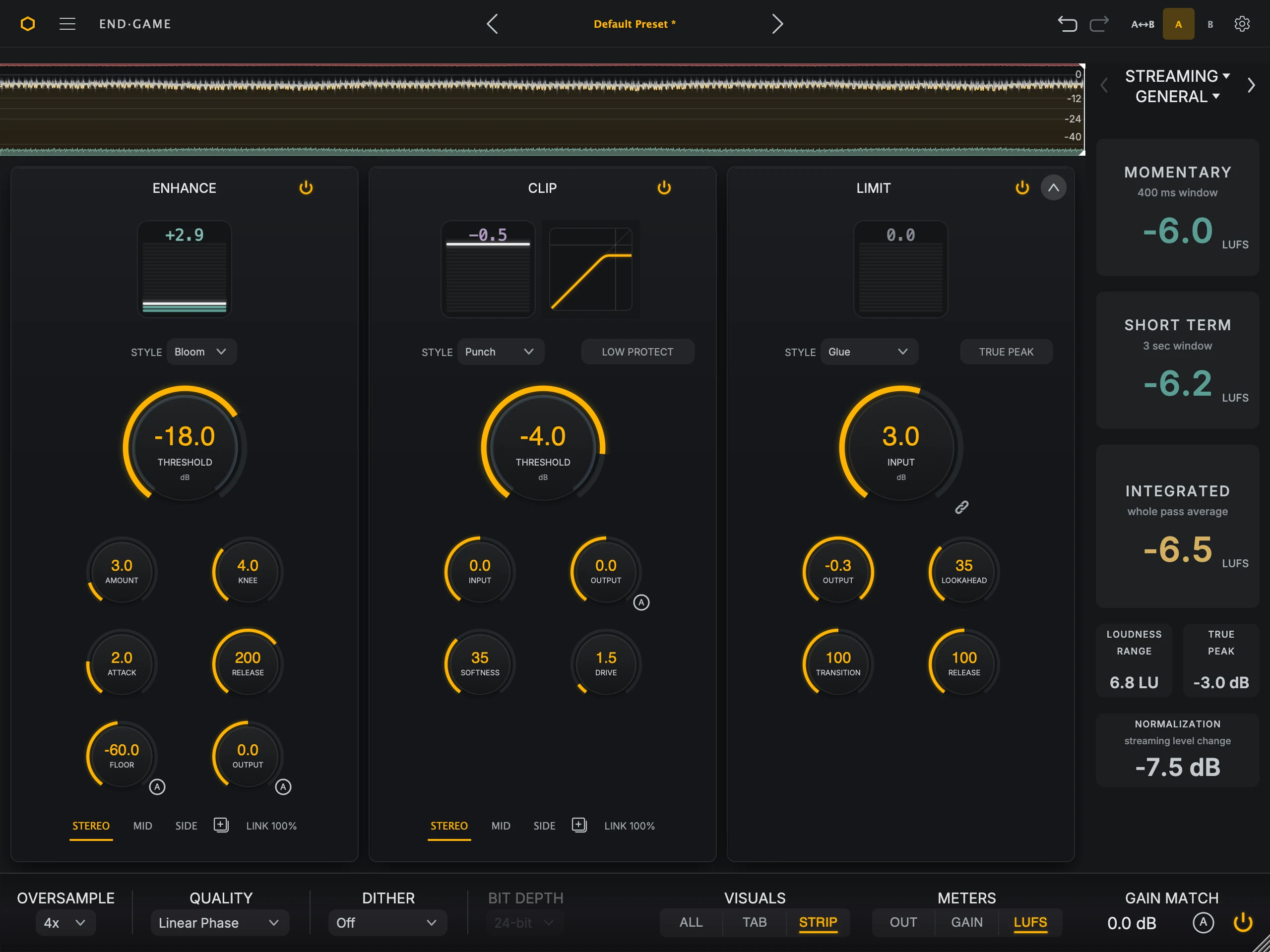Viewport: 1270px width, 952px height.
Task: Open the hamburger menu
Action: click(x=67, y=24)
